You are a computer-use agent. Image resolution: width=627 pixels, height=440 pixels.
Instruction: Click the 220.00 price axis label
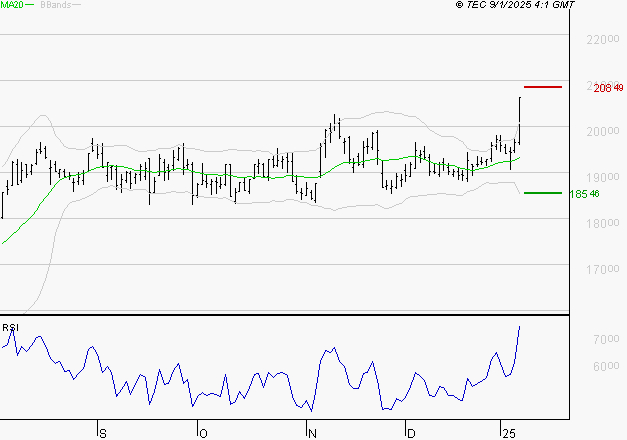point(603,39)
